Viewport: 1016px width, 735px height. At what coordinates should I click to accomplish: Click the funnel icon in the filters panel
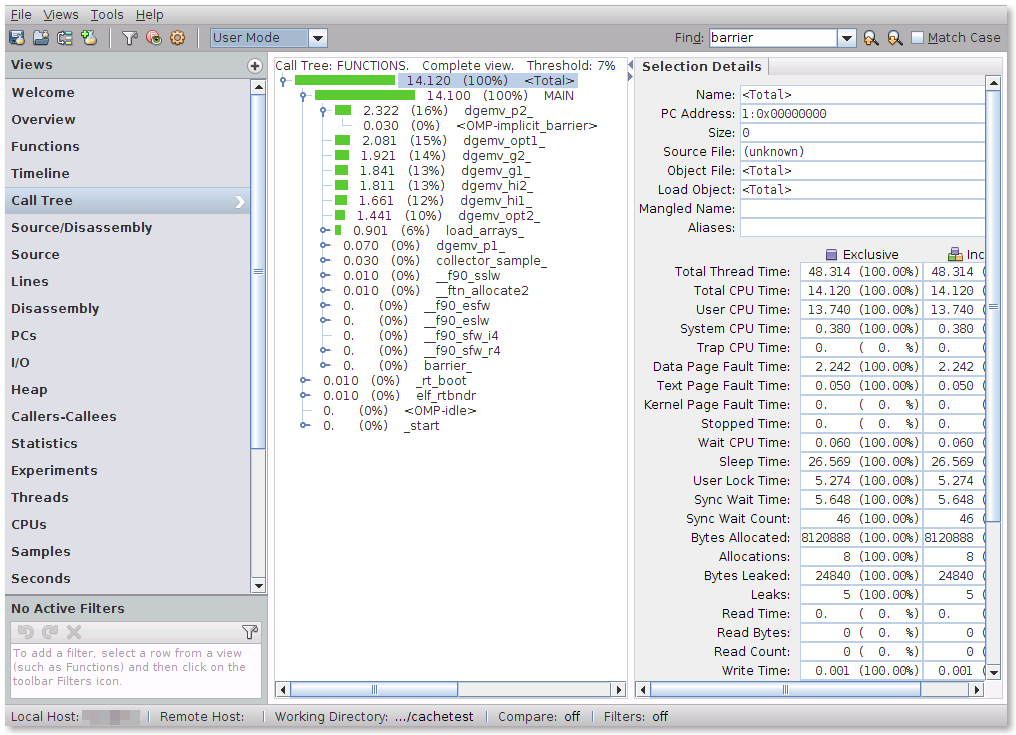[x=250, y=632]
